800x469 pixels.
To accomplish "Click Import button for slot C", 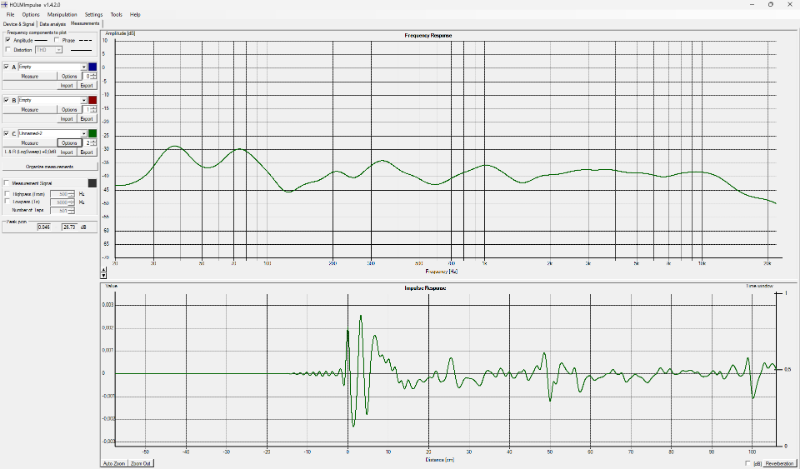I will [x=67, y=152].
